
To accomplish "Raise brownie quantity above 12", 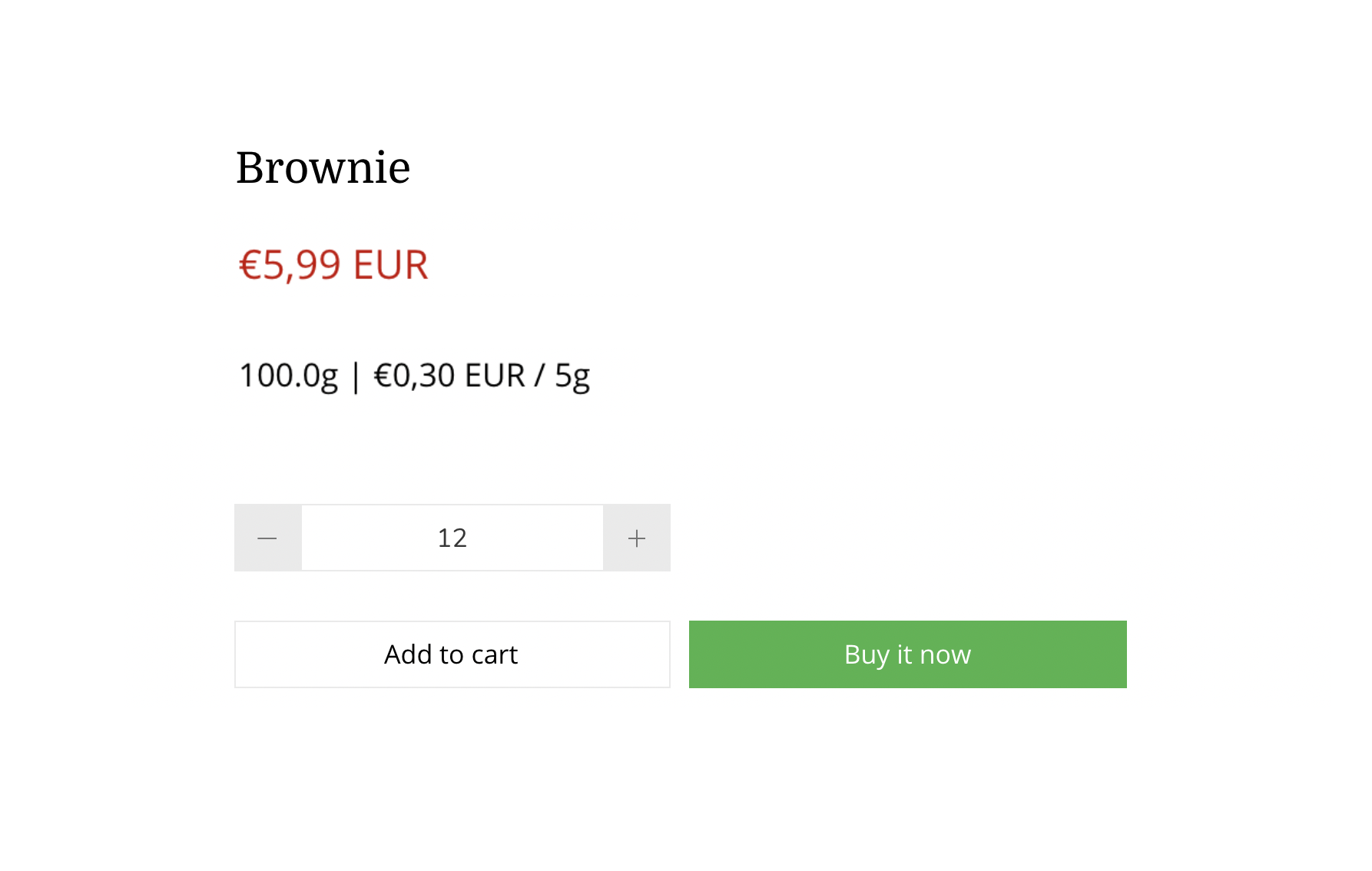I will (x=637, y=538).
